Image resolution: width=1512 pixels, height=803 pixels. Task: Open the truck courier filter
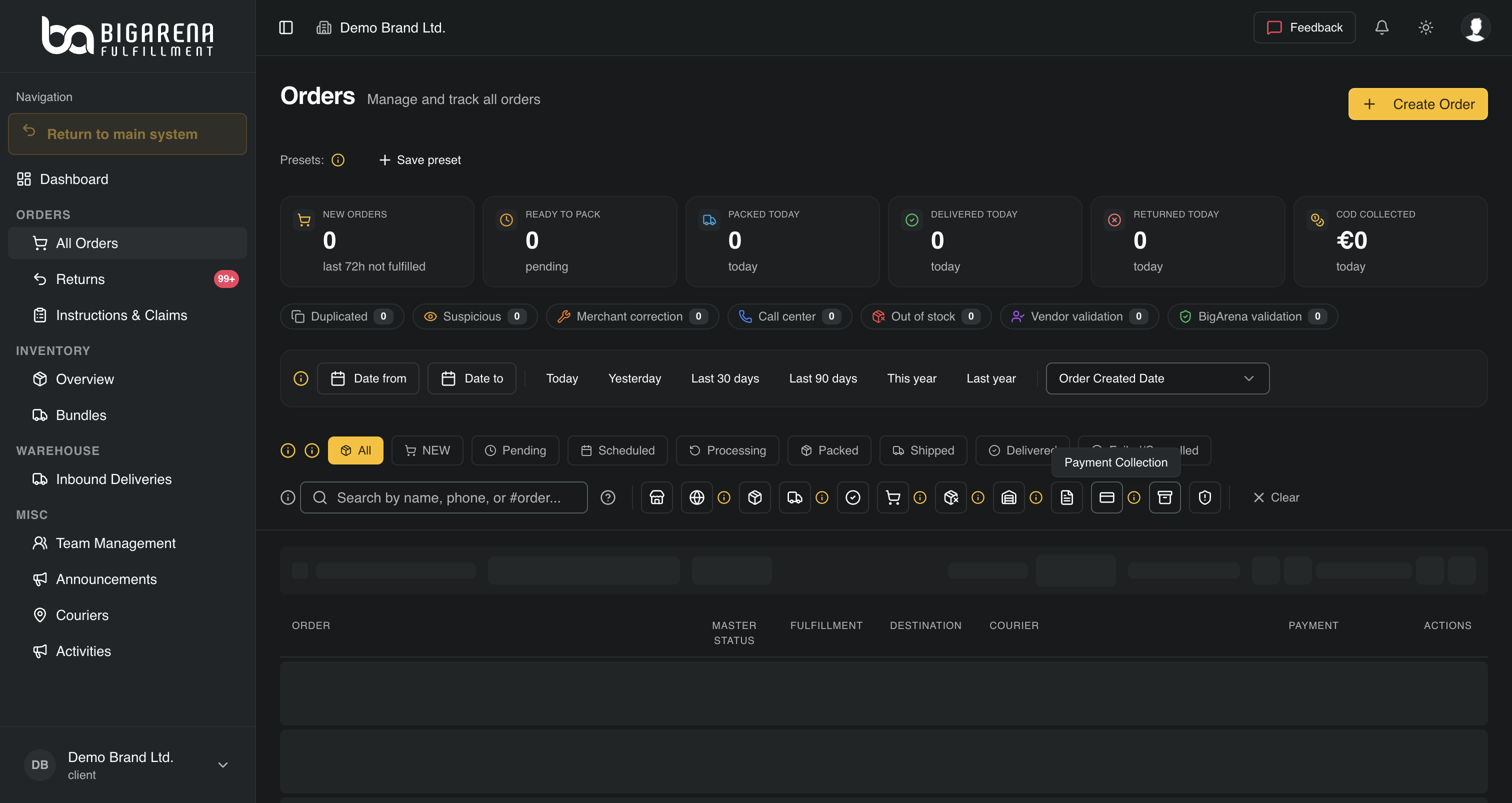tap(794, 498)
